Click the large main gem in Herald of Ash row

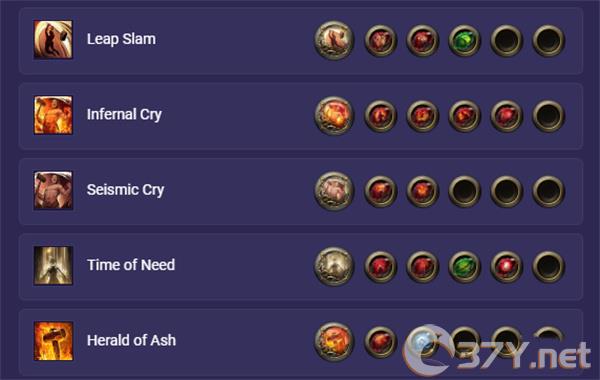pyautogui.click(x=334, y=342)
